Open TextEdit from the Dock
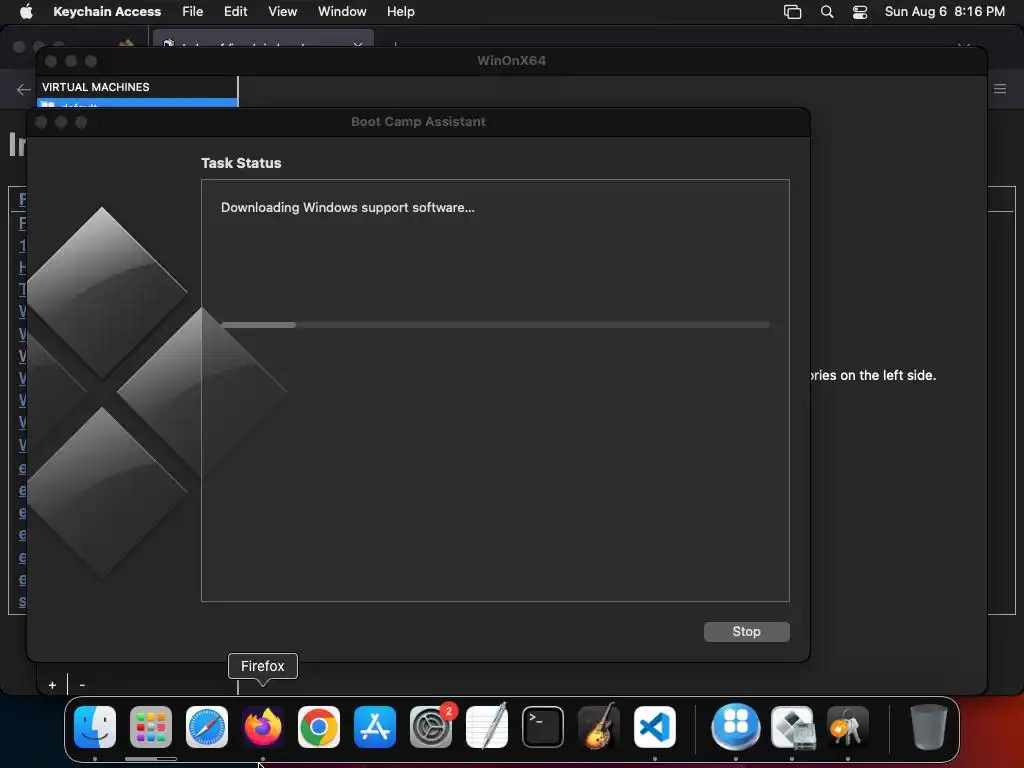The width and height of the screenshot is (1024, 768). 487,726
